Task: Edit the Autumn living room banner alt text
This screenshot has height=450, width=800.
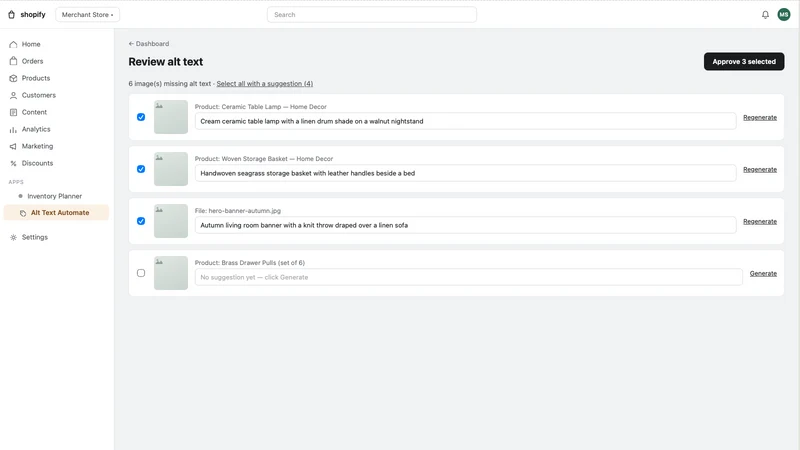Action: point(465,226)
